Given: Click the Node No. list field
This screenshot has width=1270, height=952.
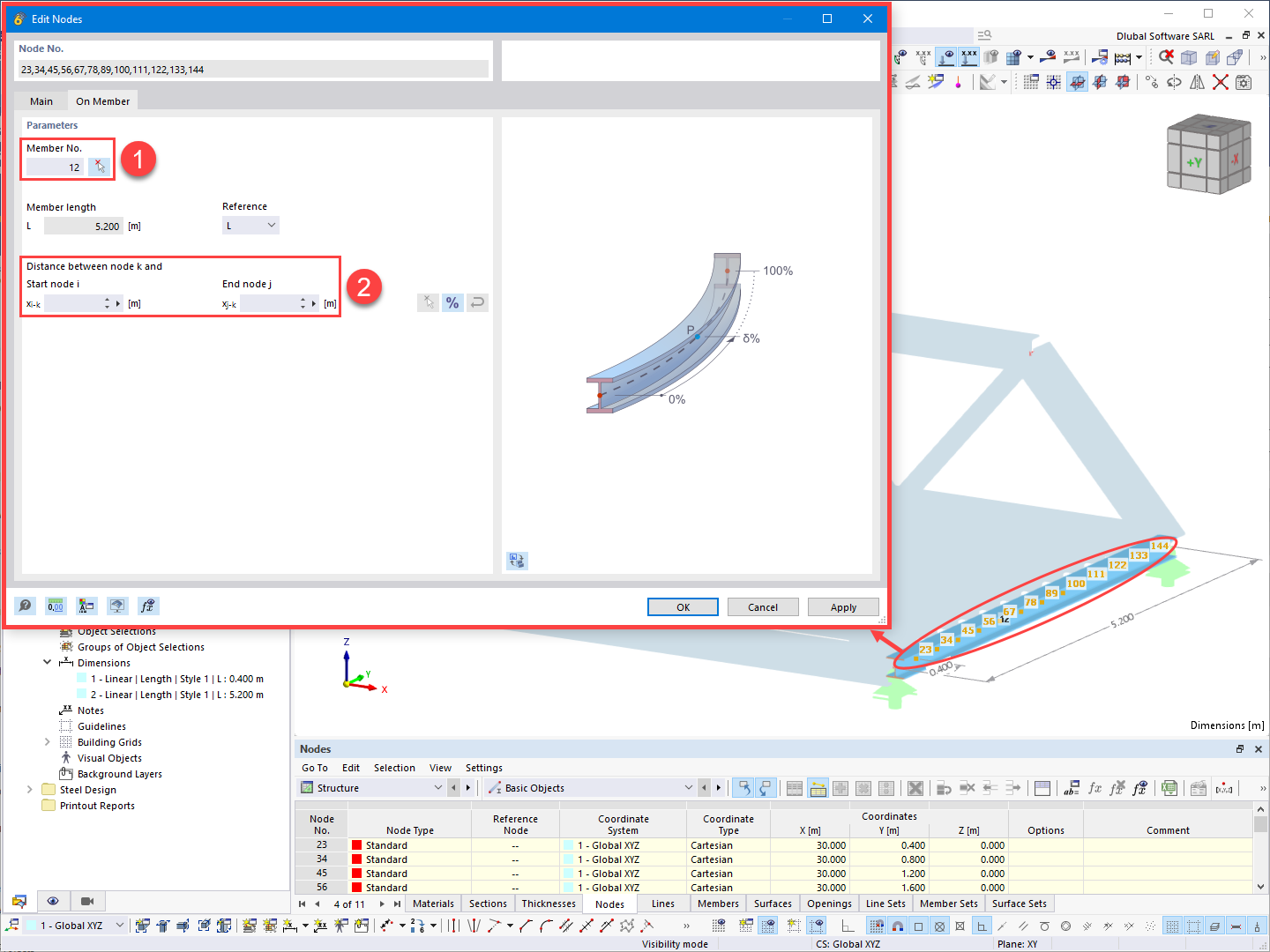Looking at the screenshot, I should [253, 70].
